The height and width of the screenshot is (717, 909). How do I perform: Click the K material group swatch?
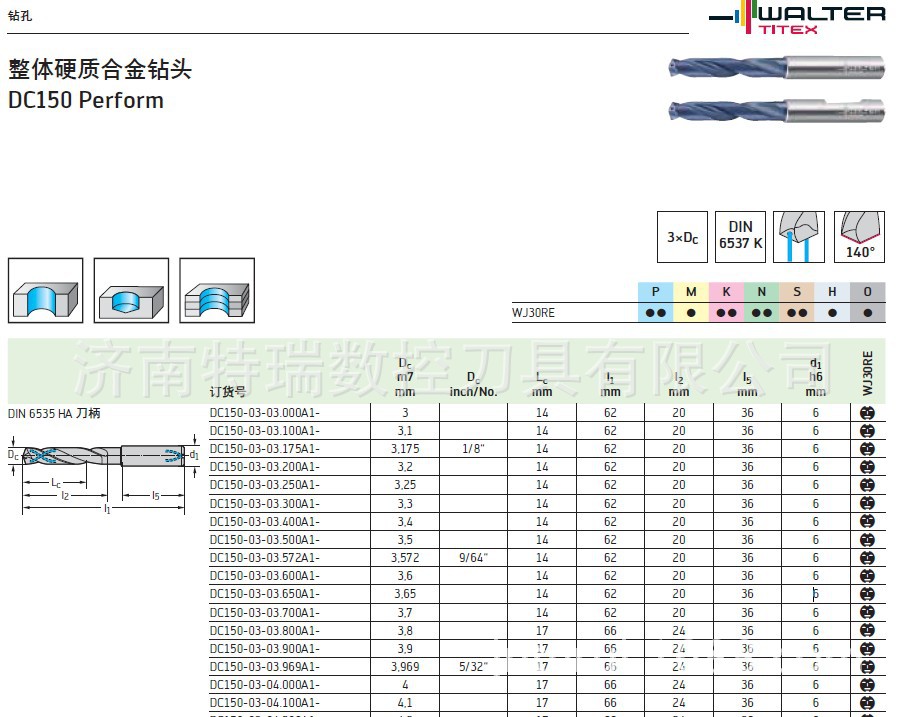click(726, 292)
